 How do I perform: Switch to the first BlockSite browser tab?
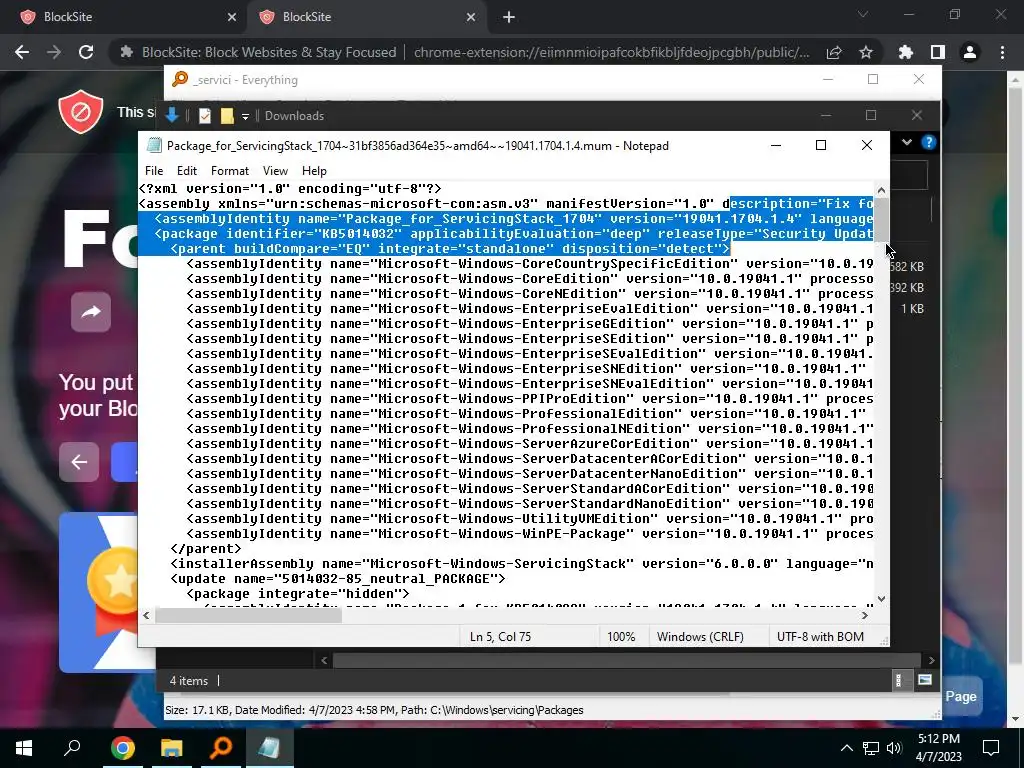(124, 17)
